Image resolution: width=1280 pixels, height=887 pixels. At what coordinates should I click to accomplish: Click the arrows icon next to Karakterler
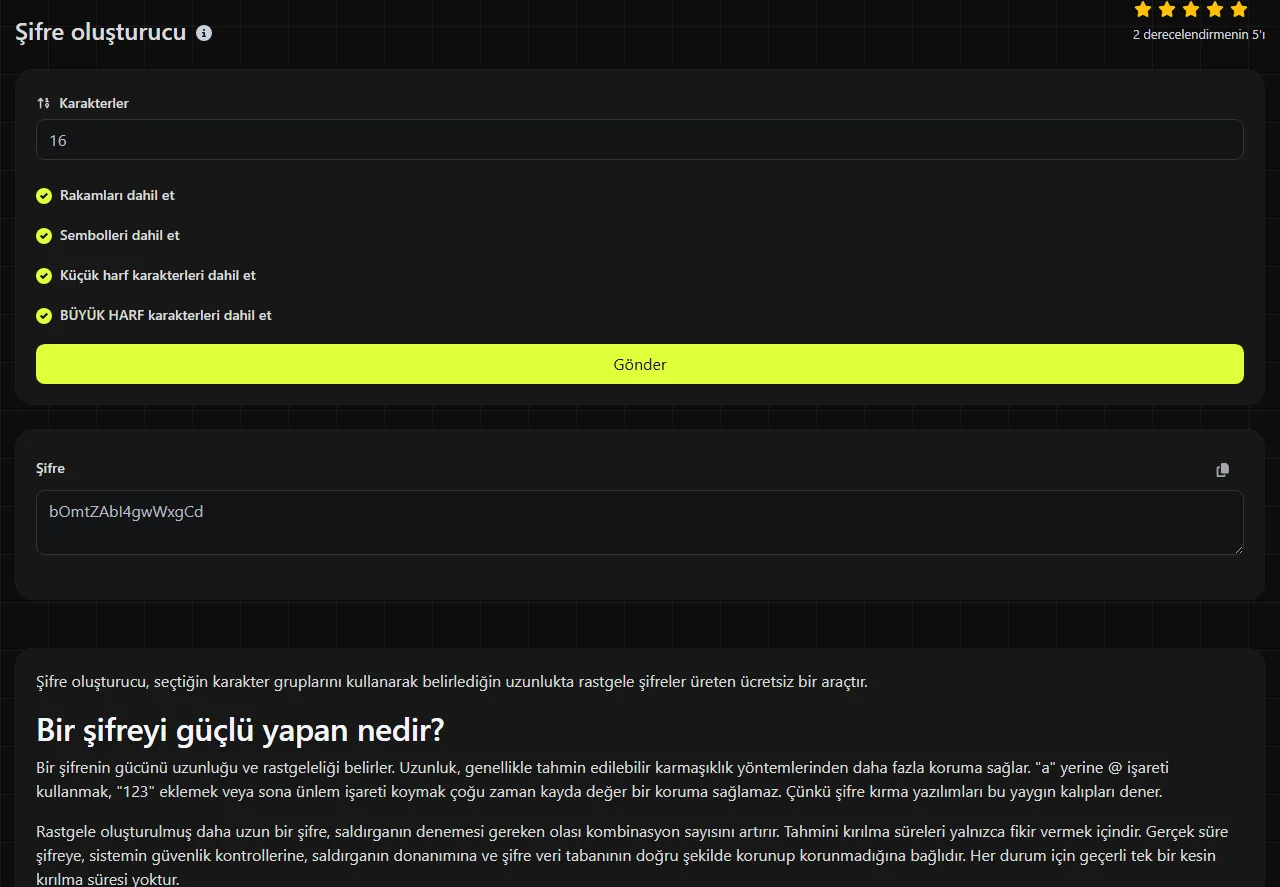point(43,103)
